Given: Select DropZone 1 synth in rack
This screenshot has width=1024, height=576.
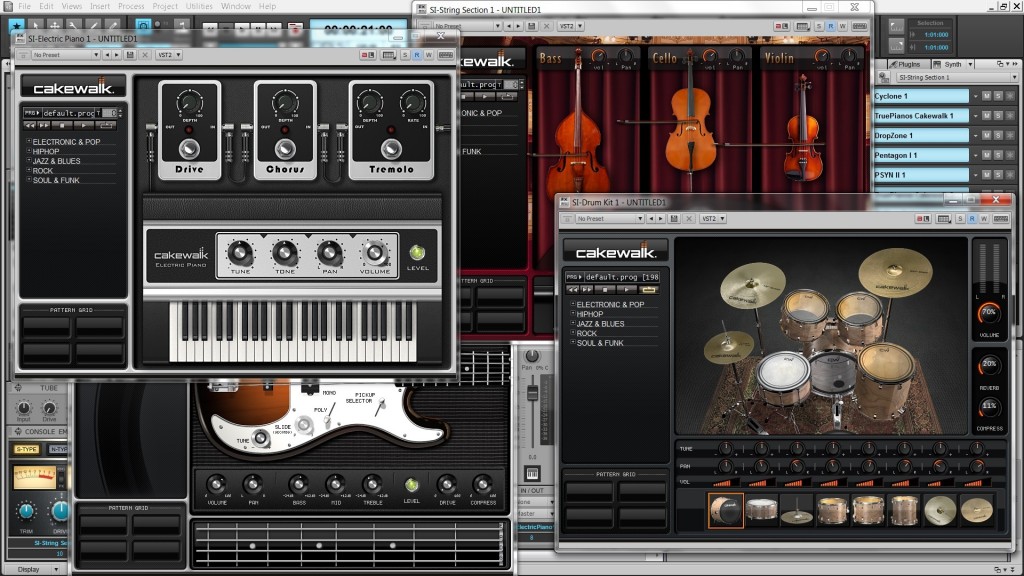Looking at the screenshot, I should pyautogui.click(x=921, y=135).
